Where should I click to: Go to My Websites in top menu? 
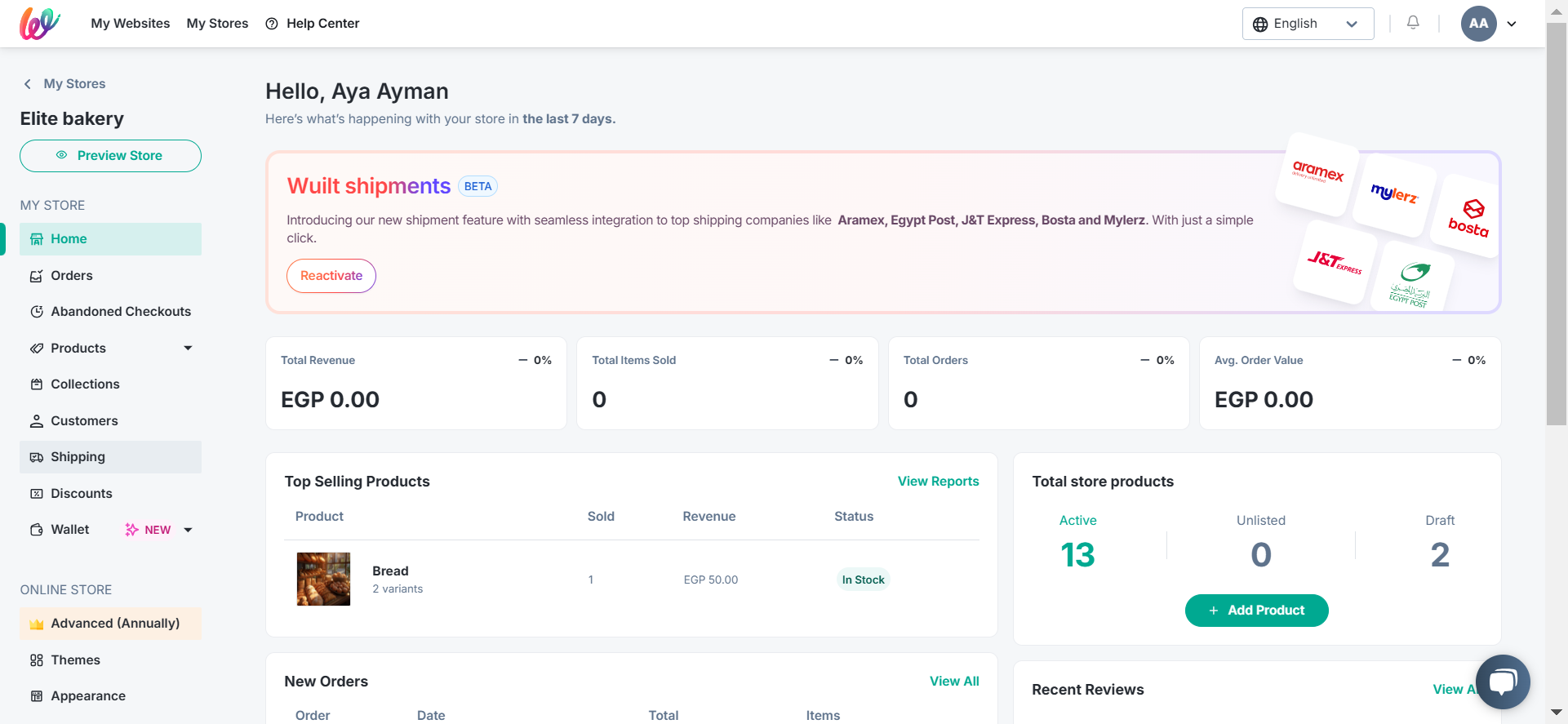pos(131,24)
